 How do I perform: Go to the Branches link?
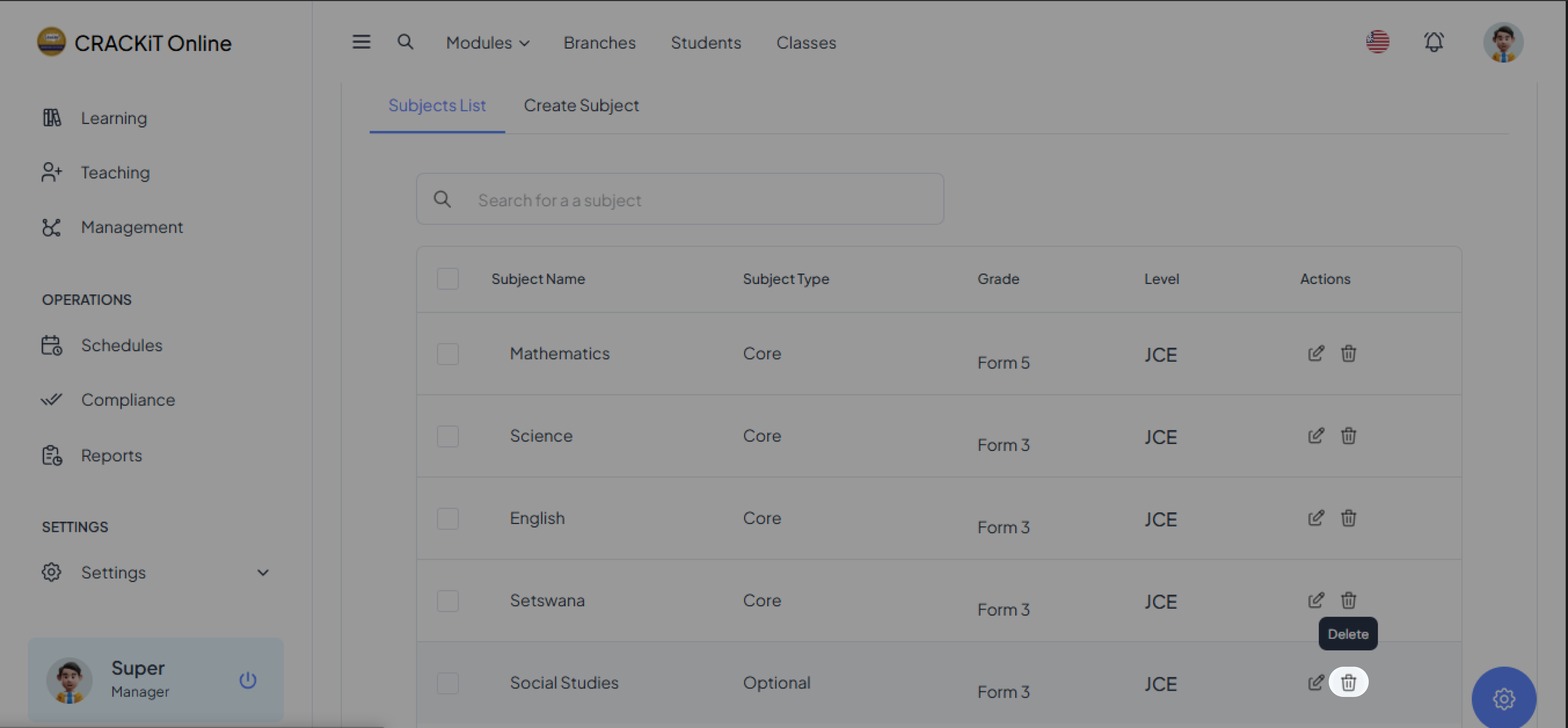point(599,42)
